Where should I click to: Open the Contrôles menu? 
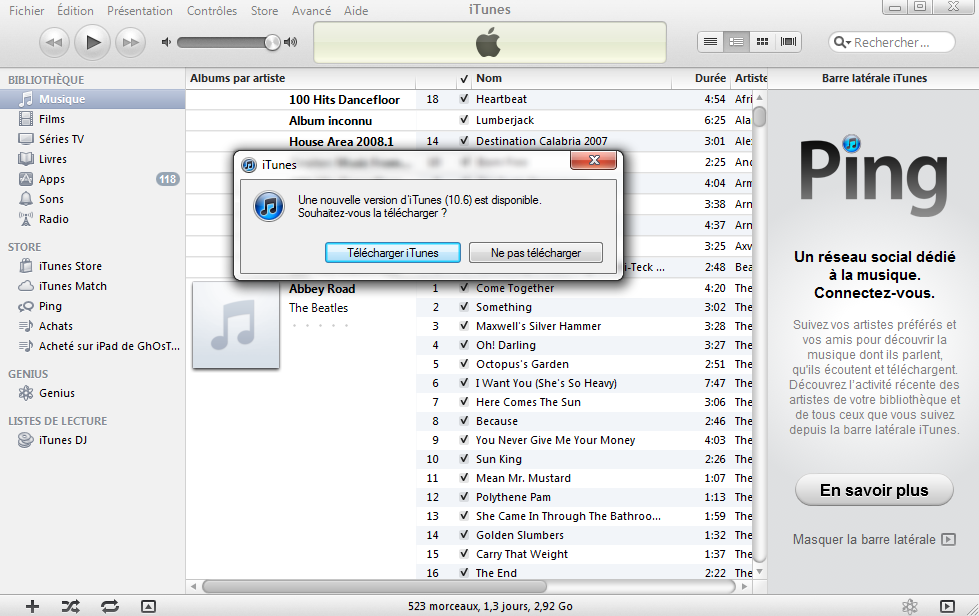coord(212,11)
